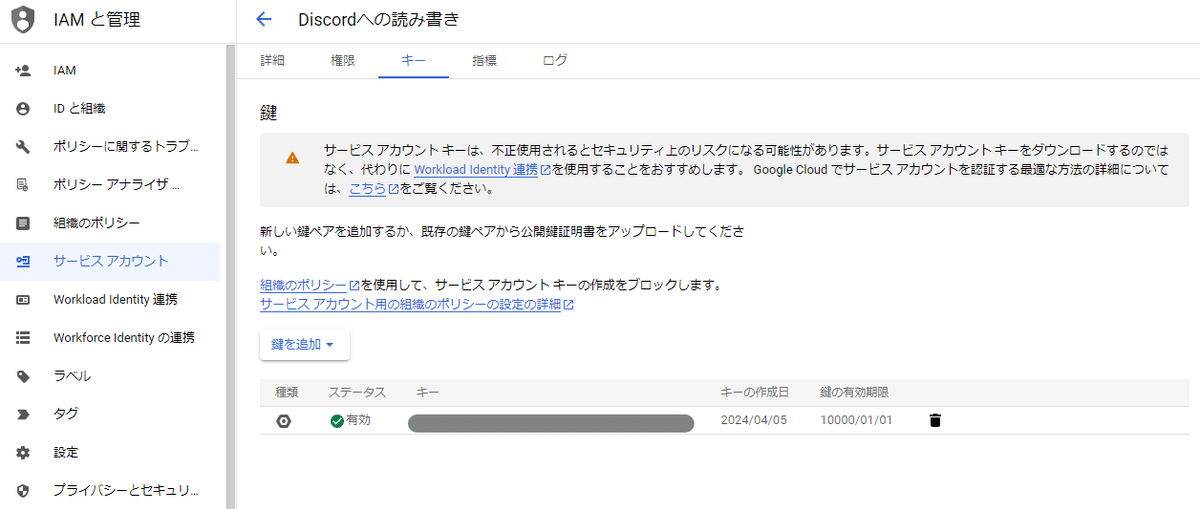This screenshot has height=509, width=1200.
Task: Click the IAM add-person icon in sidebar
Action: coord(23,71)
